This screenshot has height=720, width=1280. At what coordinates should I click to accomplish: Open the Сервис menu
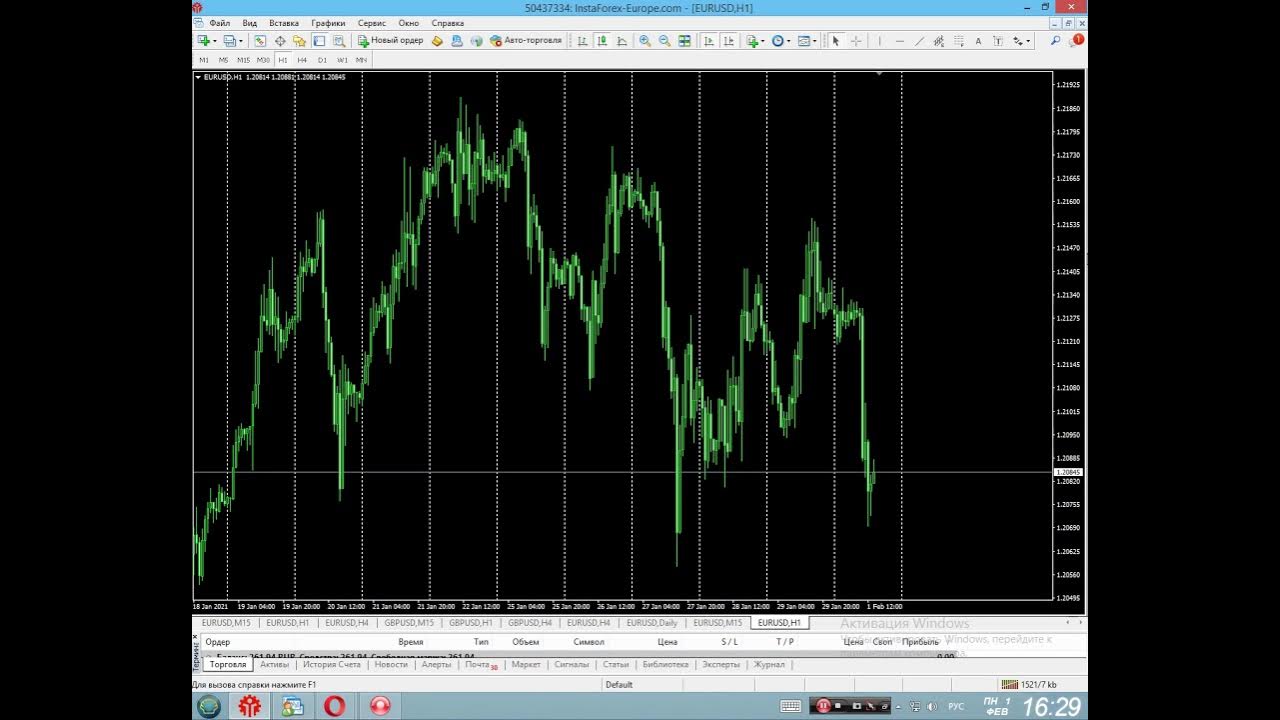(x=371, y=23)
